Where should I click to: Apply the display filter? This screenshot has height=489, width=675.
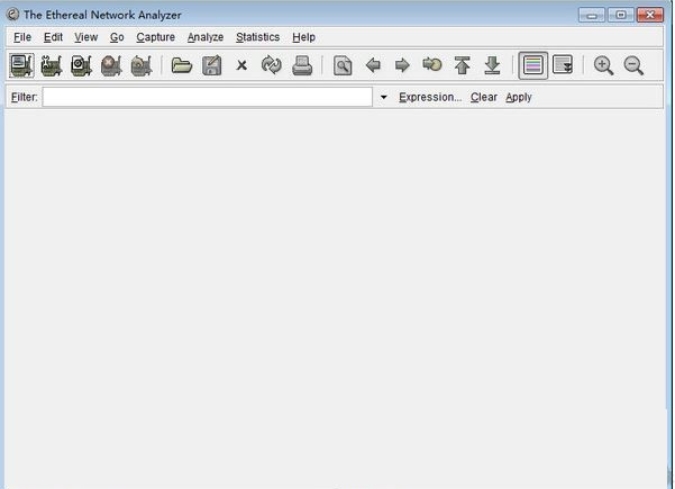click(519, 97)
